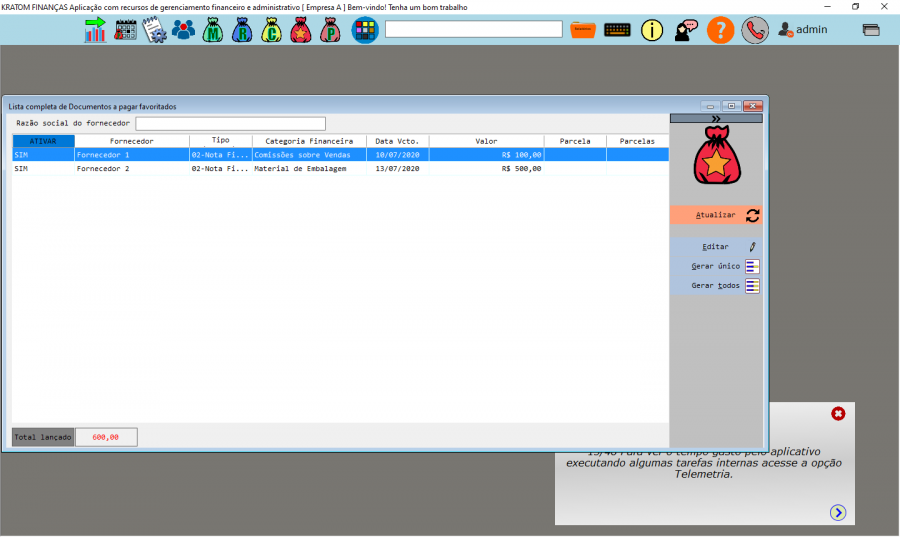Open the blue-green money bag 'R' icon

[242, 30]
